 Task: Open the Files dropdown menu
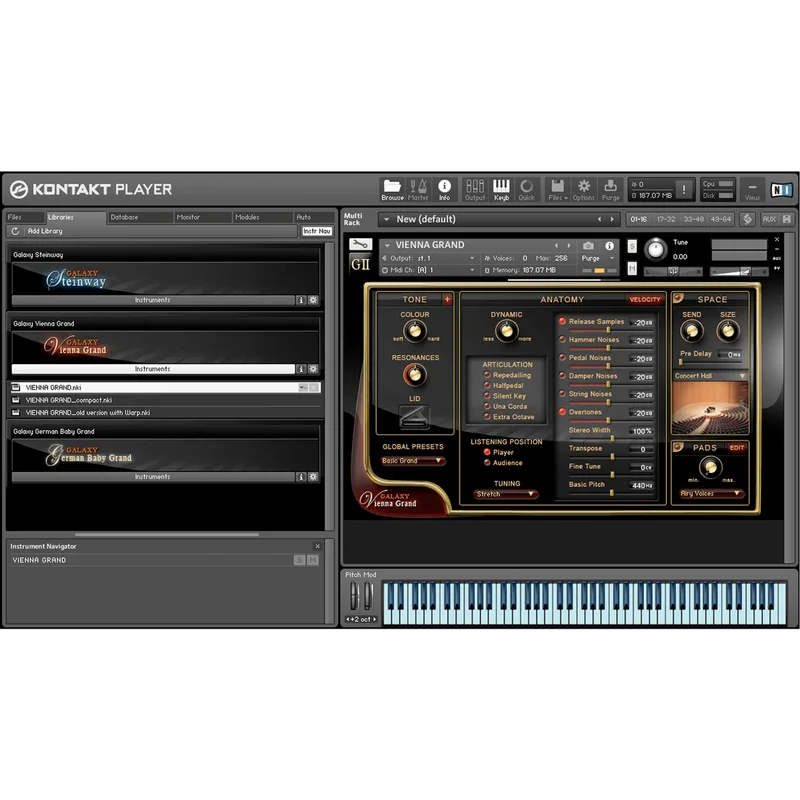coord(557,189)
